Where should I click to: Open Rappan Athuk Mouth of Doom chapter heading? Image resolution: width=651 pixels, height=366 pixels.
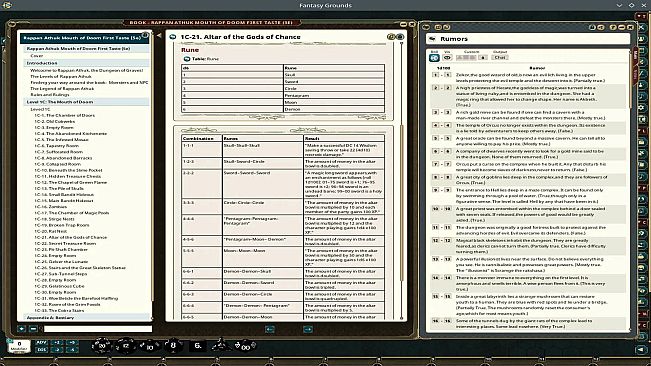[86, 49]
